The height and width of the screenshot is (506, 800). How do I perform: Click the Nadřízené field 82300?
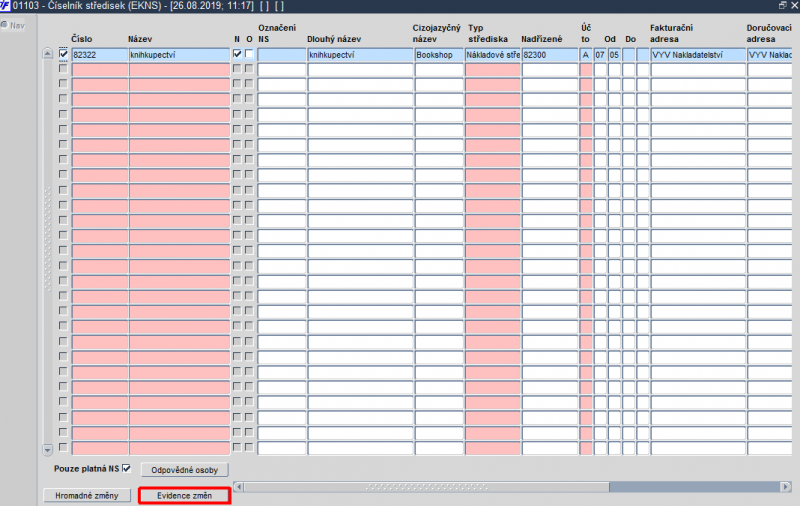[x=549, y=55]
